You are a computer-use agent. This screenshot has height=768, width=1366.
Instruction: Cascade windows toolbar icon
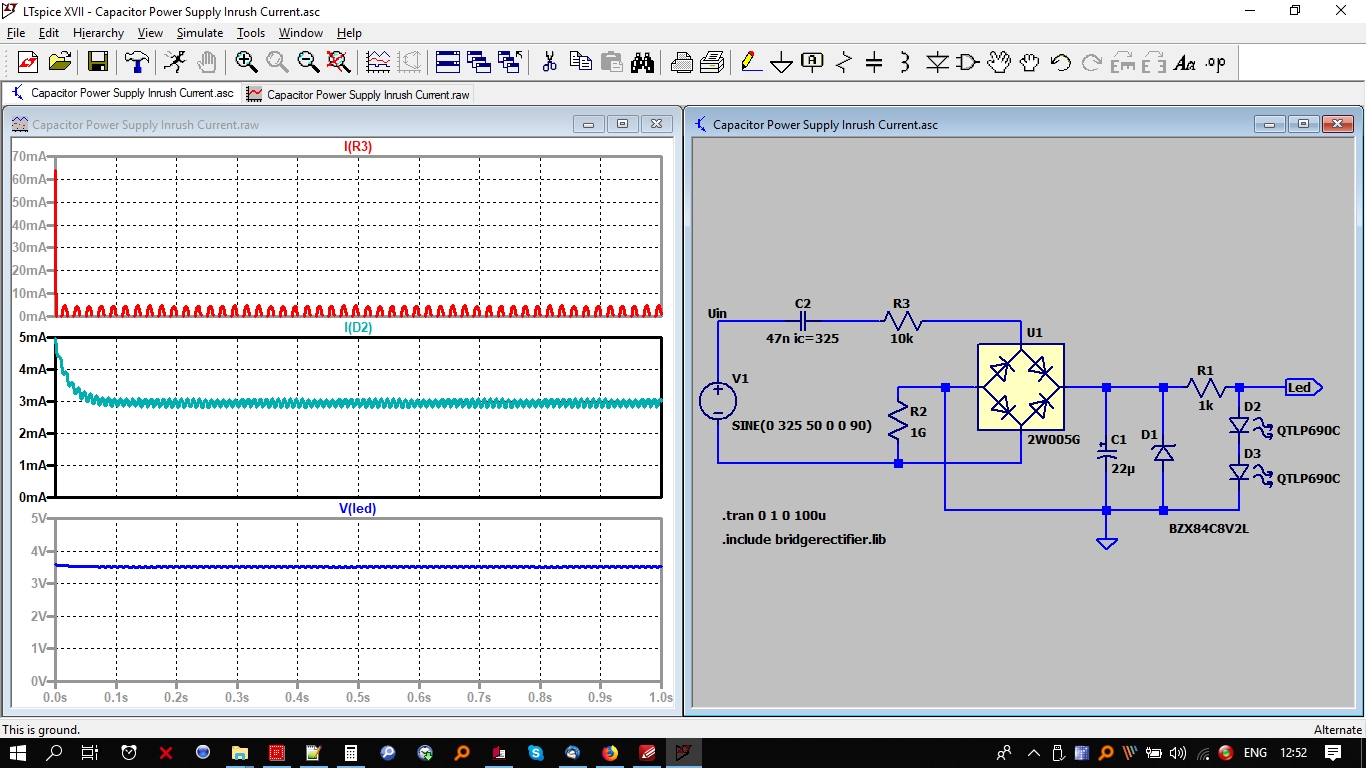[479, 62]
